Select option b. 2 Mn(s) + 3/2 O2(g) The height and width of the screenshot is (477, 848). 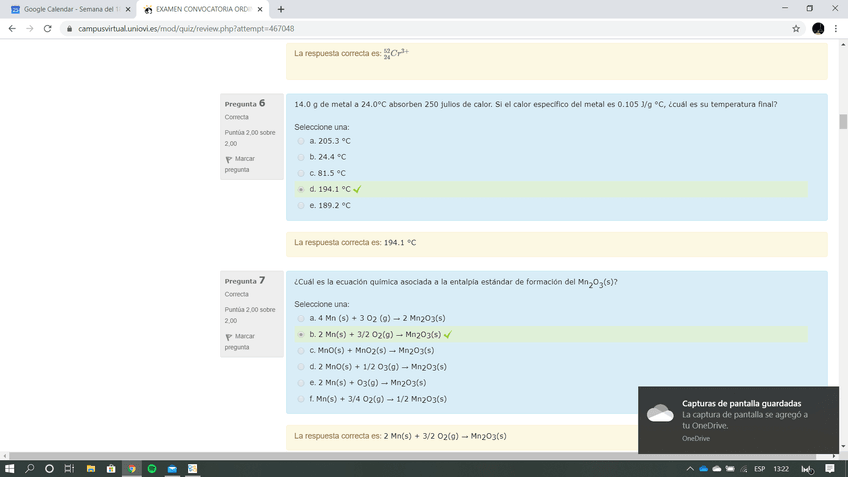pyautogui.click(x=301, y=335)
